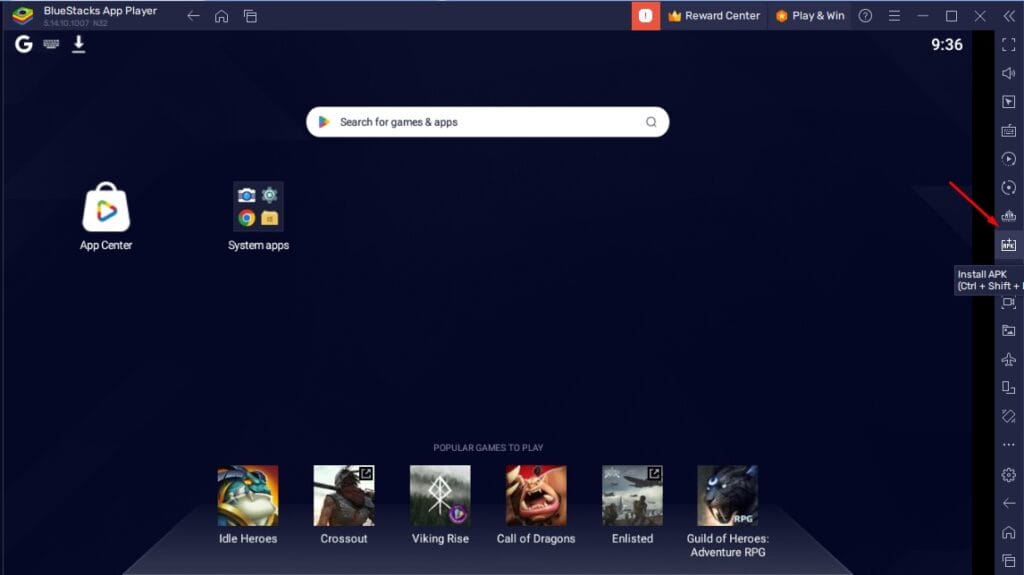Image resolution: width=1024 pixels, height=575 pixels.
Task: Click the Search for games & apps field
Action: coord(487,122)
